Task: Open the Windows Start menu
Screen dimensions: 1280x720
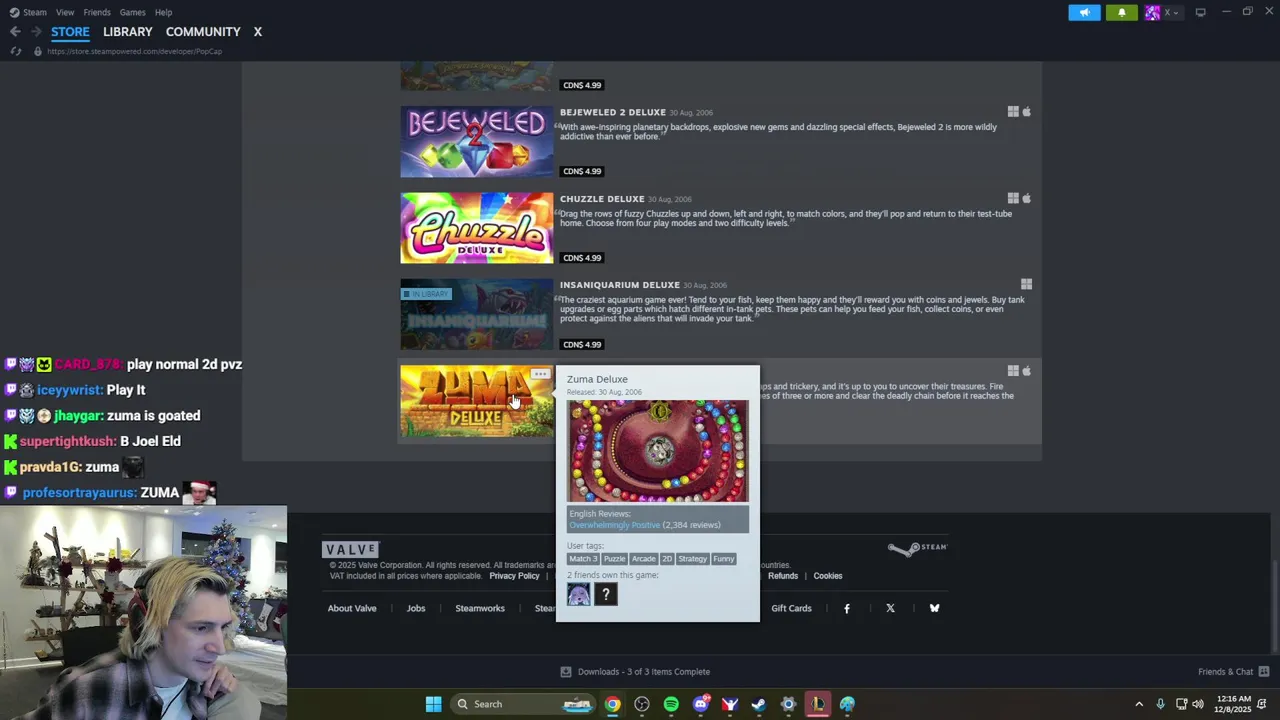Action: pyautogui.click(x=433, y=704)
